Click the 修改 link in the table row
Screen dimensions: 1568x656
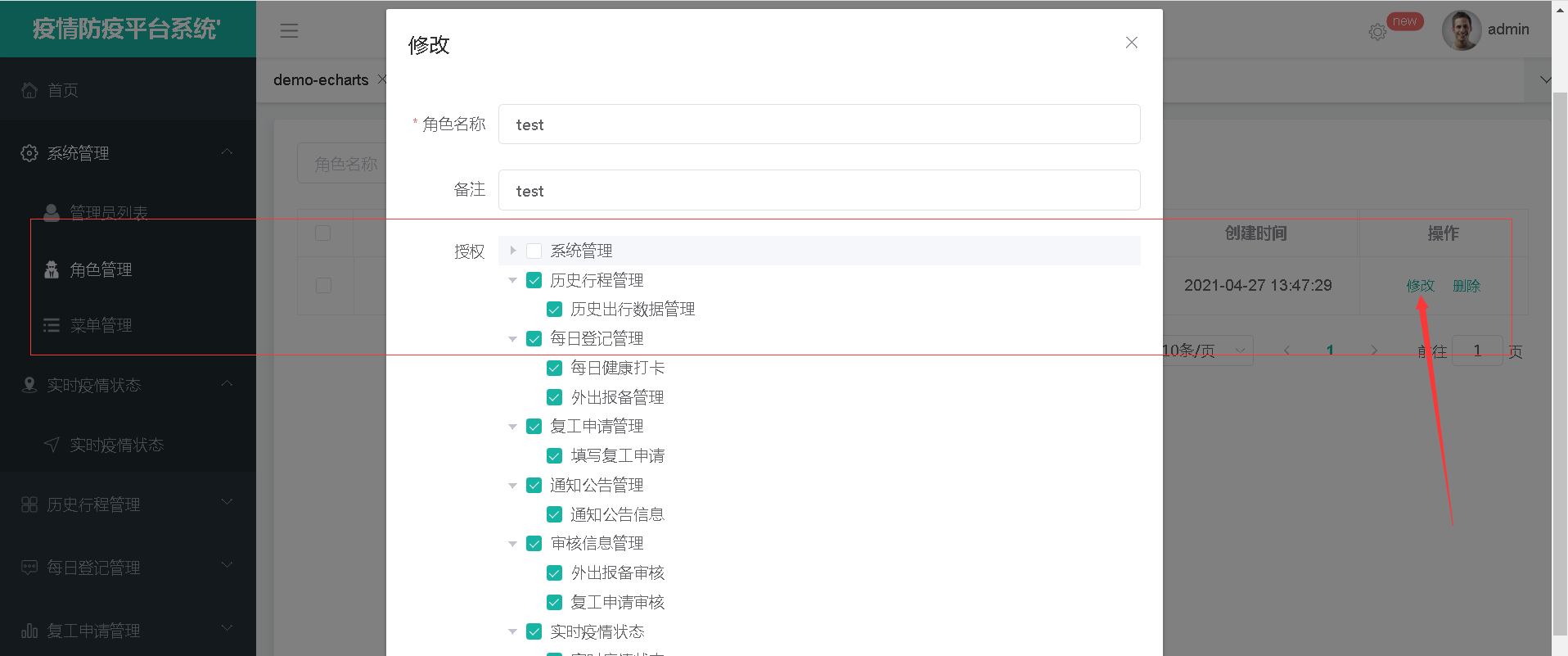[1421, 286]
